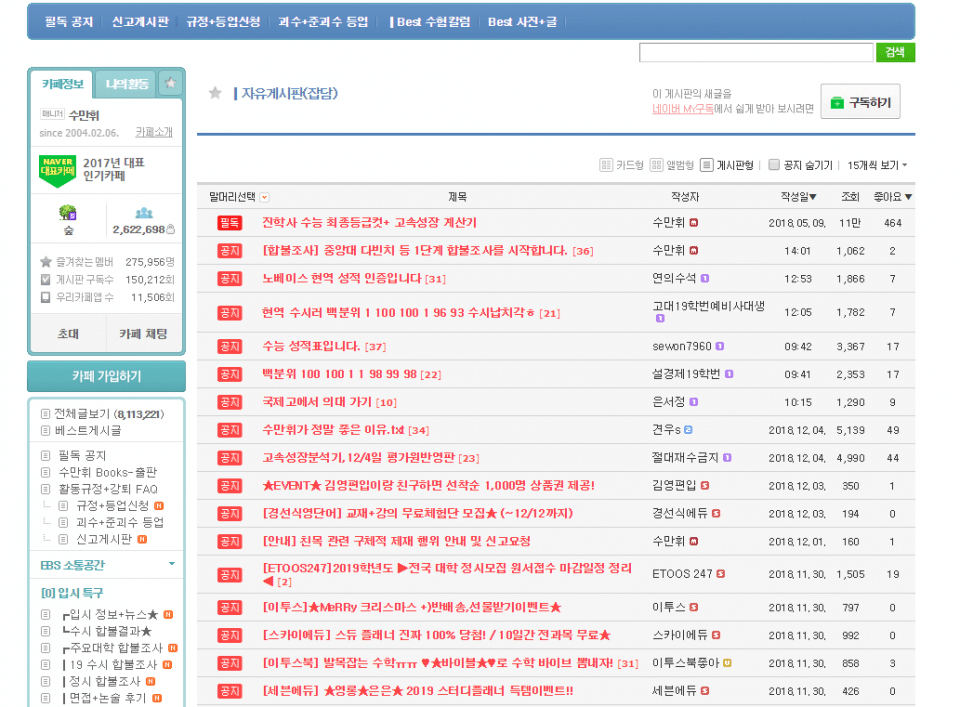This screenshot has height=707, width=960.
Task: Click the cafe tree level icon 숲
Action: 68,213
